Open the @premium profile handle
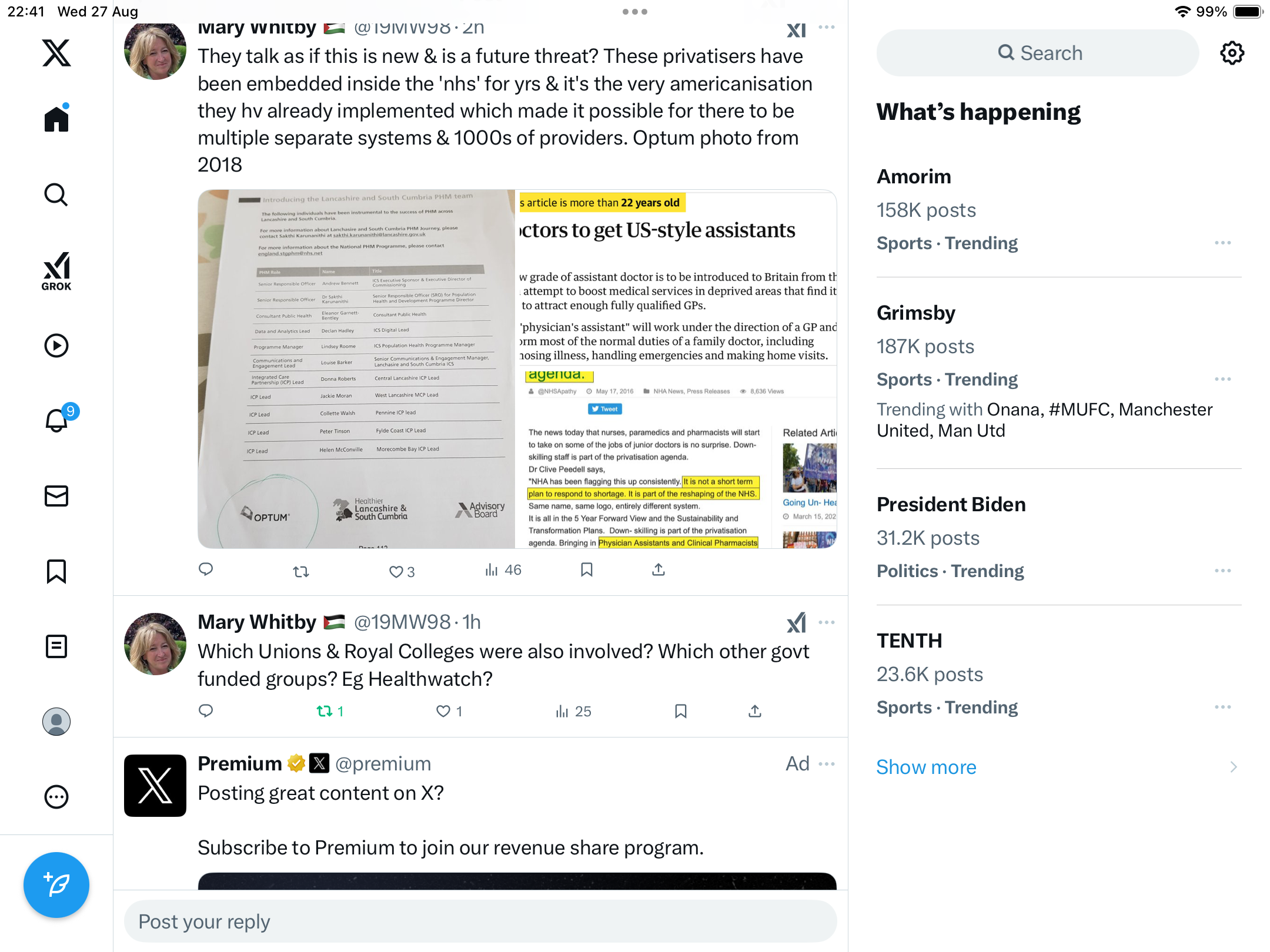Screen dimensions: 1270x952 click(x=383, y=763)
